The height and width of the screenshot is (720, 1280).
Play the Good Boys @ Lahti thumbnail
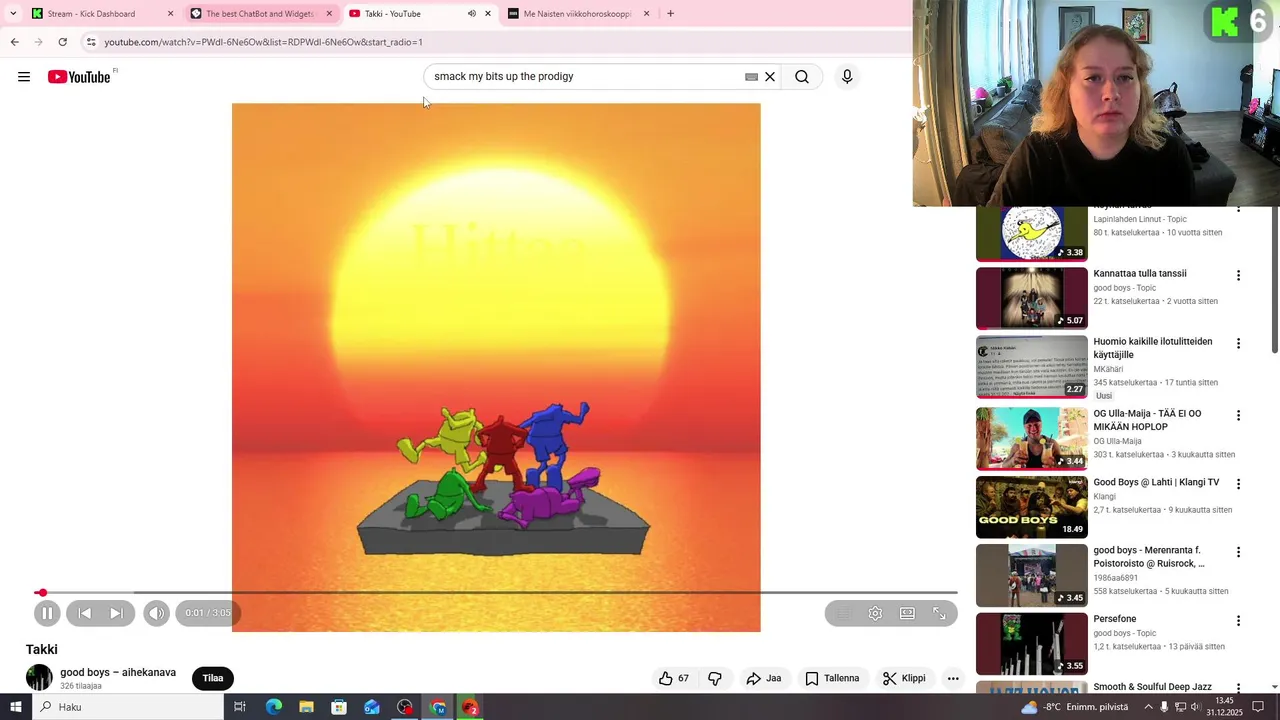pyautogui.click(x=1031, y=507)
